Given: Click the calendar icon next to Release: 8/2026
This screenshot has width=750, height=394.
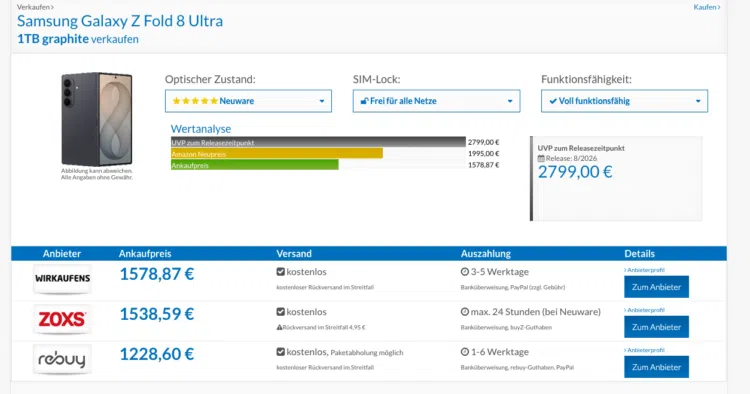Looking at the screenshot, I should click(541, 158).
